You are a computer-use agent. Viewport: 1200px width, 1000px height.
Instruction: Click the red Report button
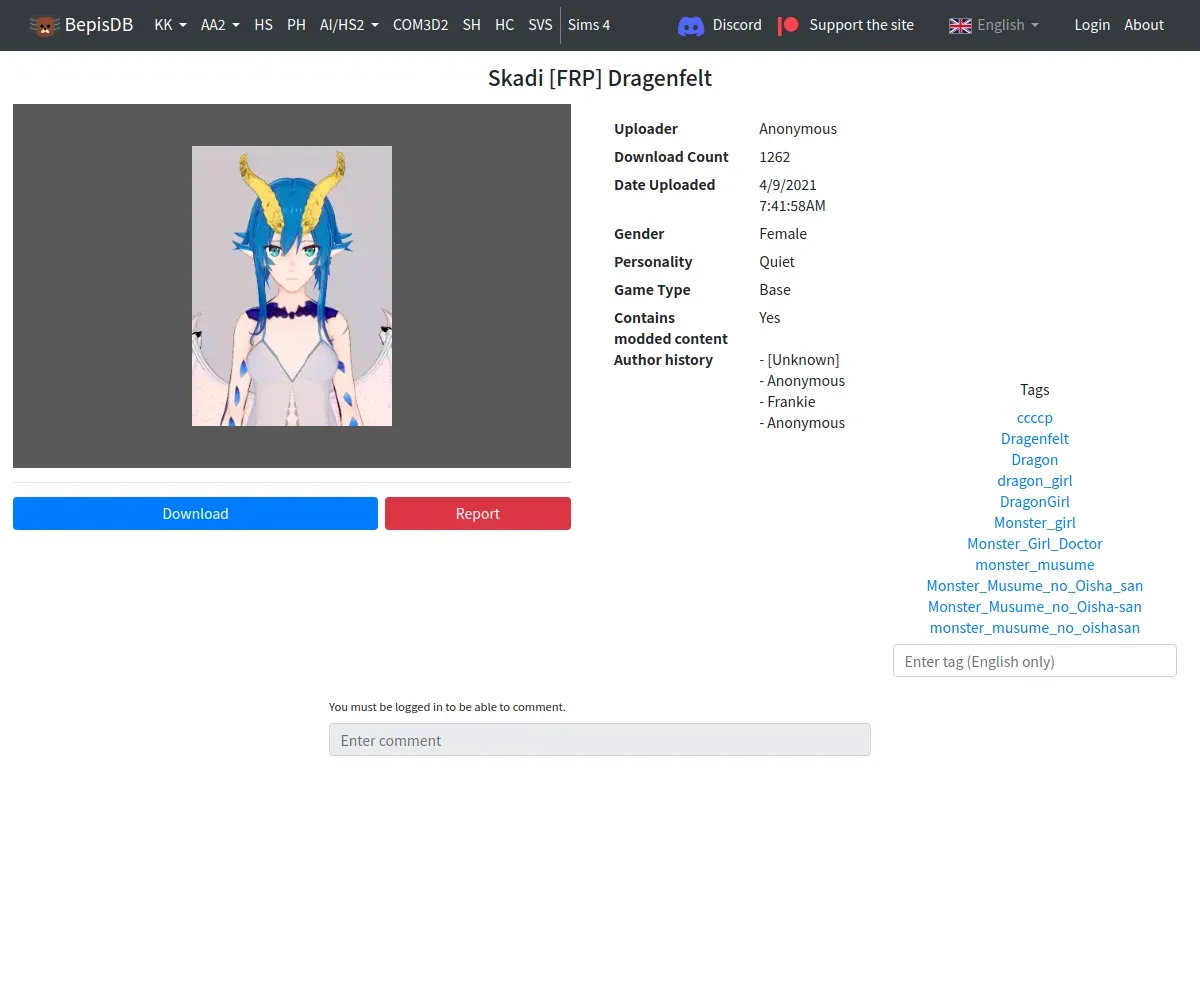[x=478, y=513]
